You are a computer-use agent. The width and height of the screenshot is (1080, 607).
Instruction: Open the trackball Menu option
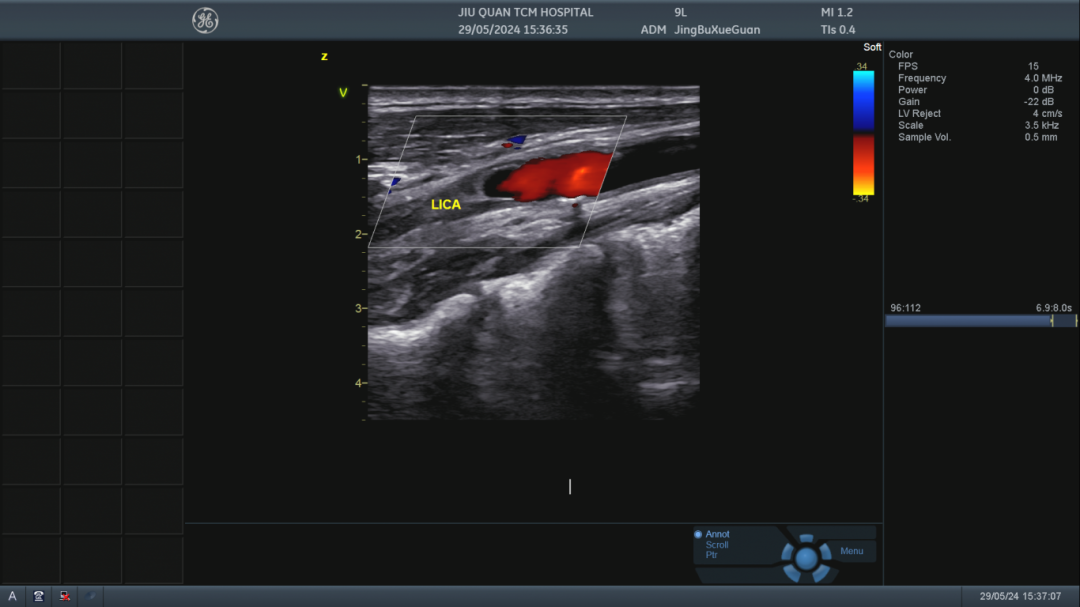click(851, 551)
